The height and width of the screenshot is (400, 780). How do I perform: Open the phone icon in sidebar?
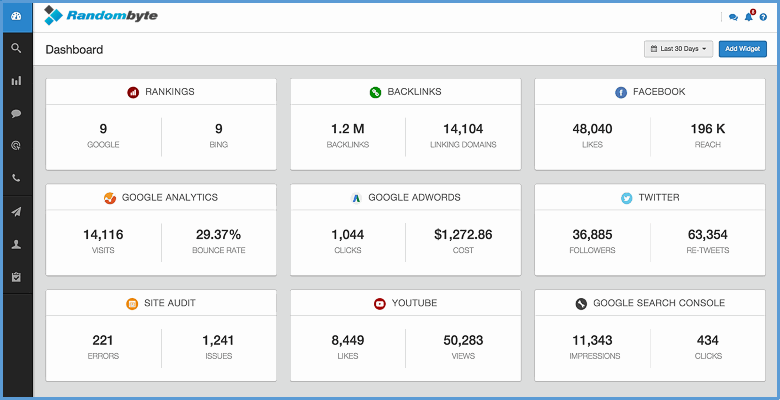16,178
